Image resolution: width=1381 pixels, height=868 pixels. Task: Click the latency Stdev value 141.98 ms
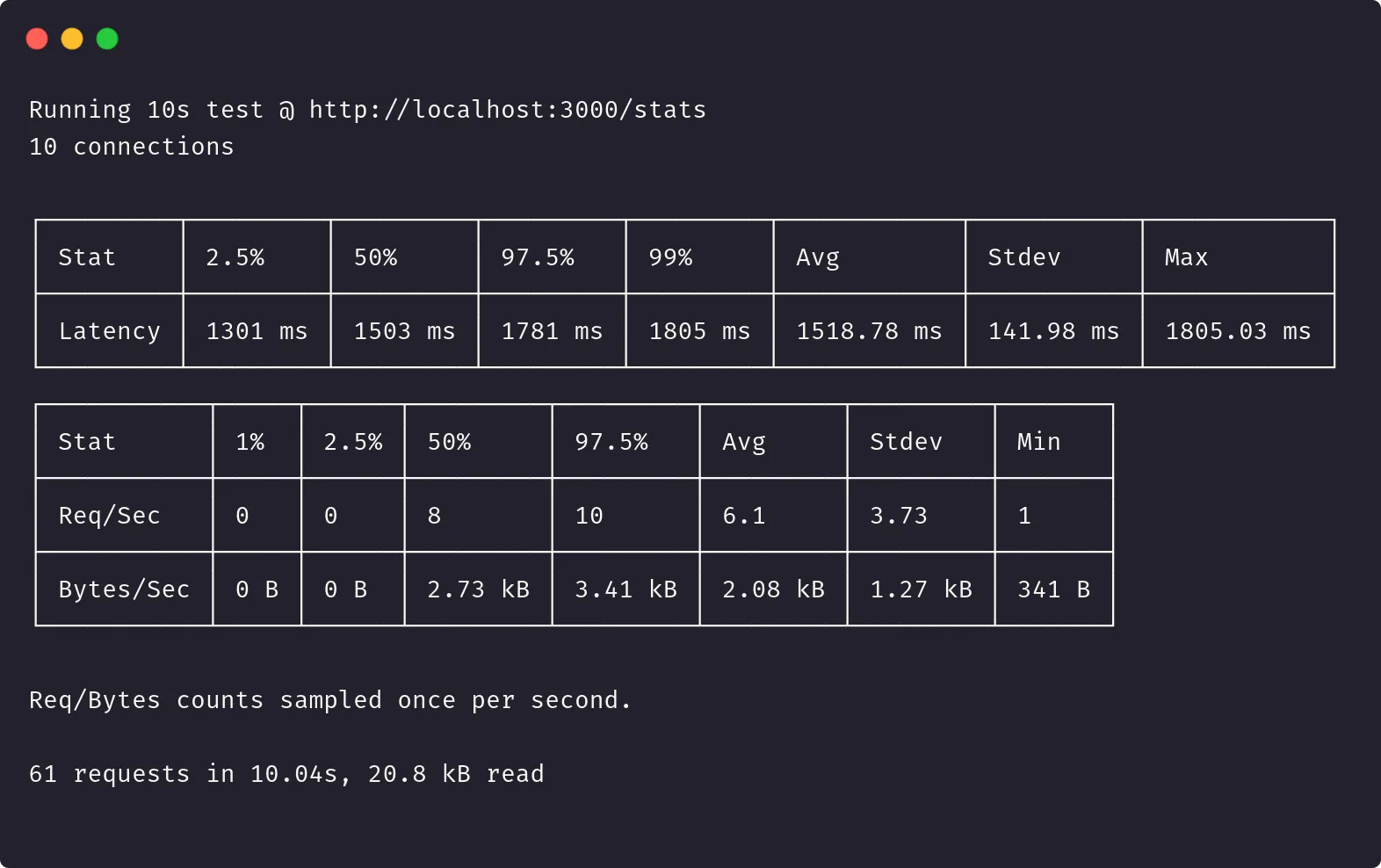pyautogui.click(x=1053, y=331)
